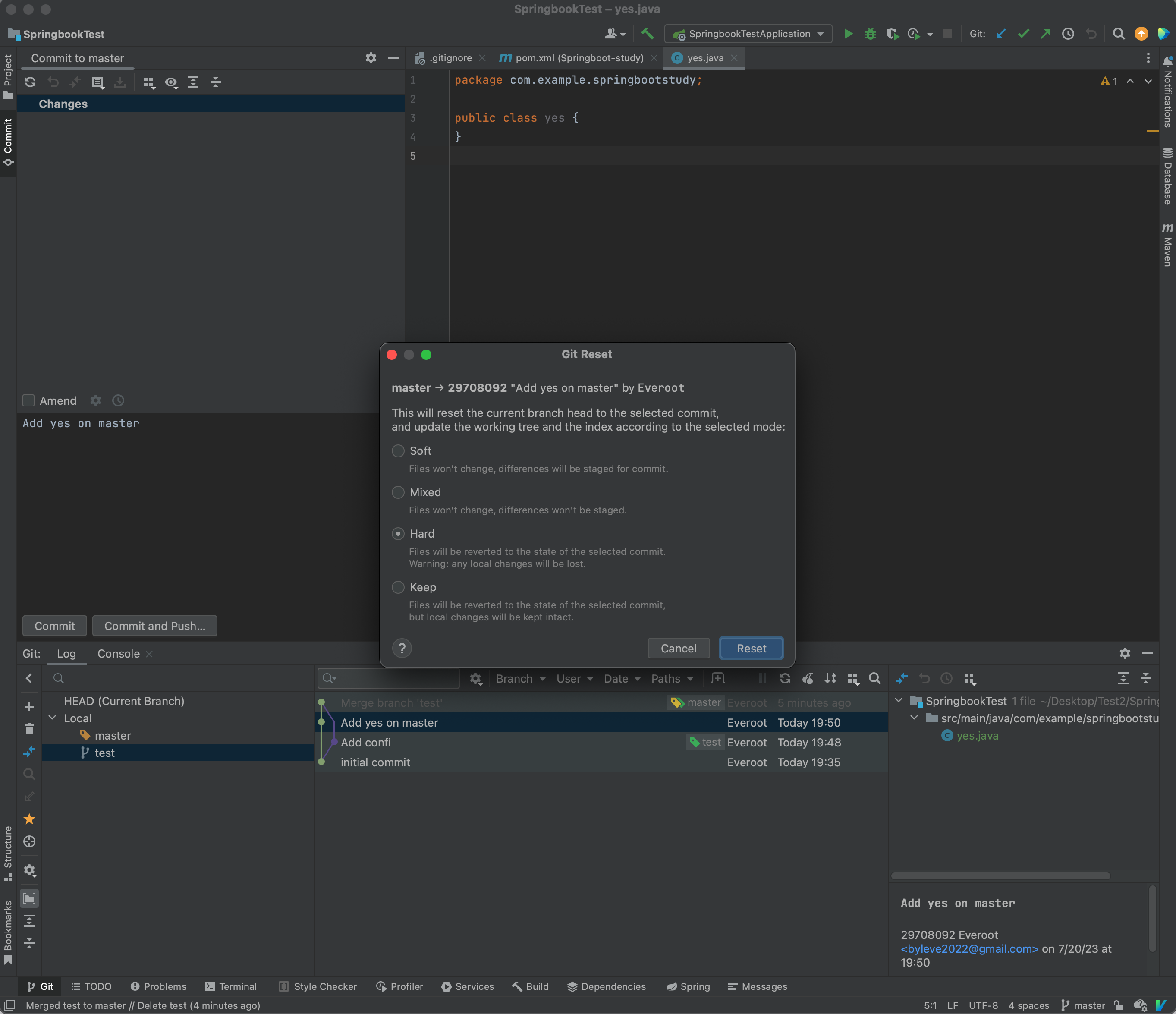
Task: Confirm with the Reset button
Action: point(751,649)
